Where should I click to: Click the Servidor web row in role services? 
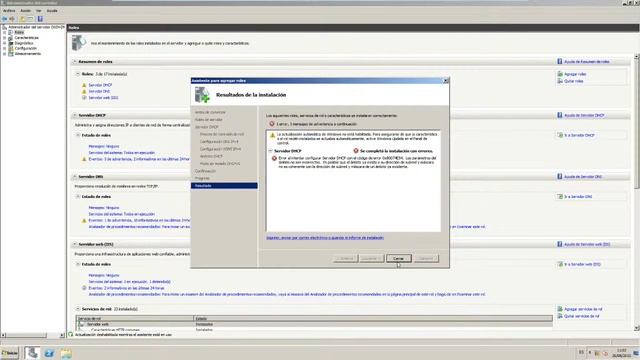point(314,324)
